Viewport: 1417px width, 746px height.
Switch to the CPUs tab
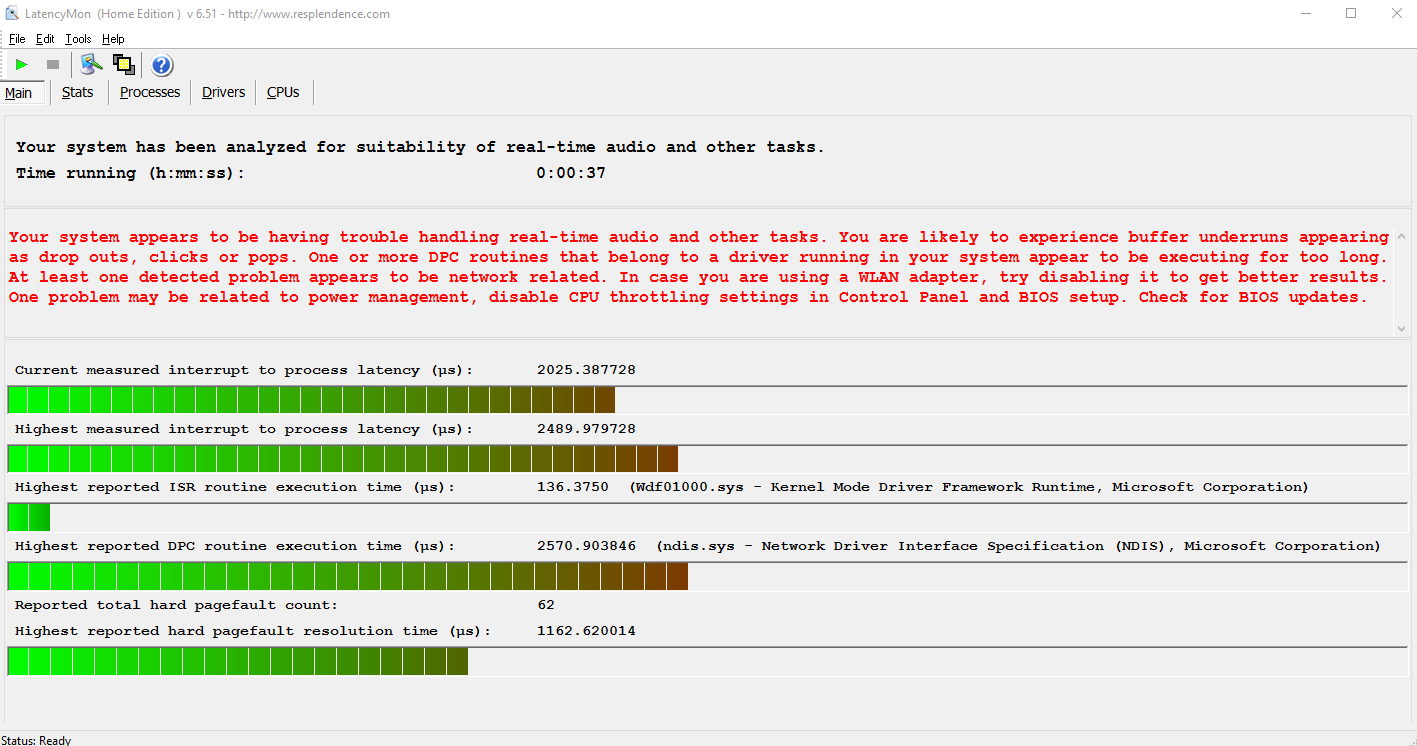click(x=283, y=92)
